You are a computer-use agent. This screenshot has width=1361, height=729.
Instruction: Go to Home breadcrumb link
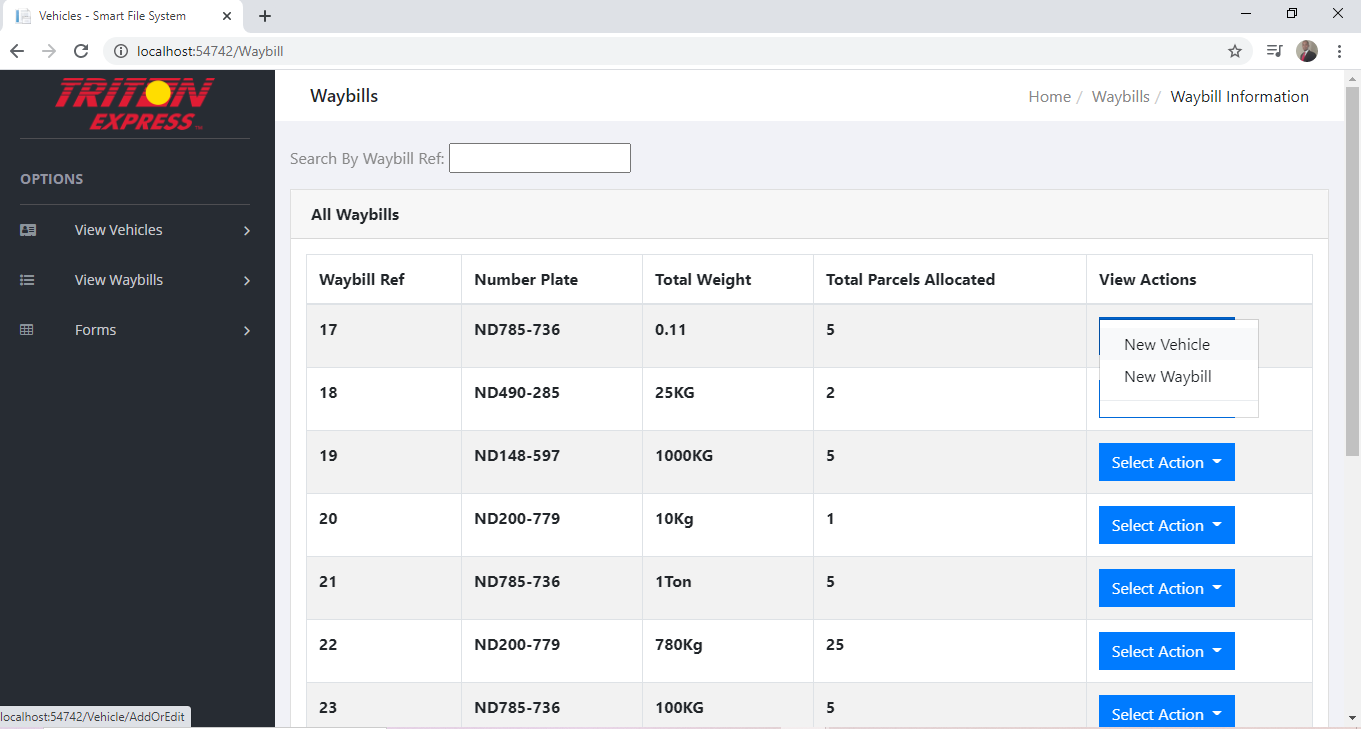tap(1049, 97)
